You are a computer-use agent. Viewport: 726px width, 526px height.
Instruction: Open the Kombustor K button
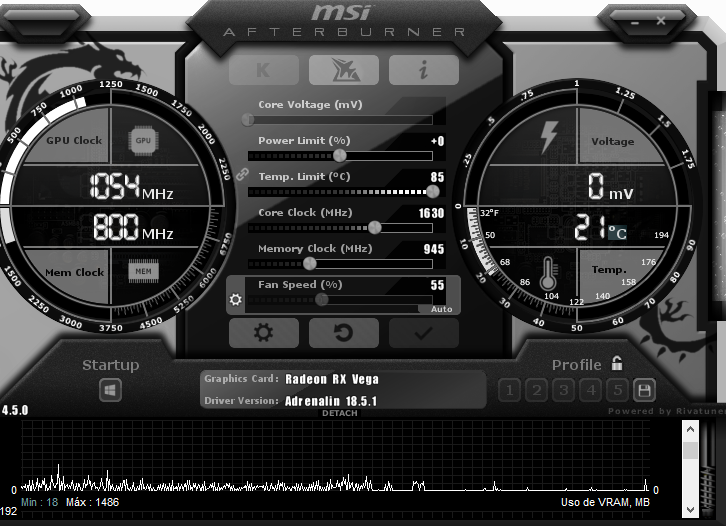point(264,70)
